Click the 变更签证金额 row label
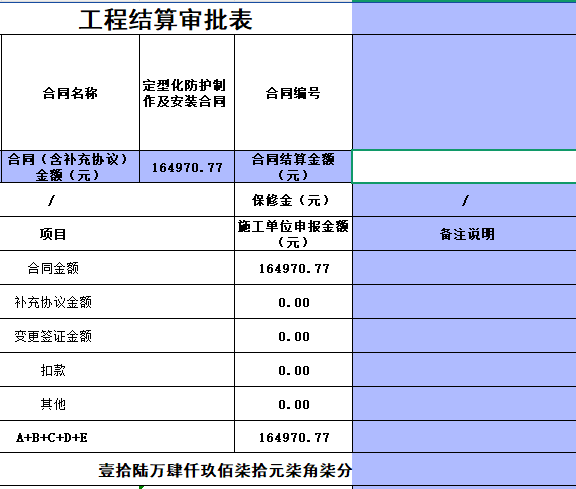Viewport: 576px width, 489px height. (53, 336)
